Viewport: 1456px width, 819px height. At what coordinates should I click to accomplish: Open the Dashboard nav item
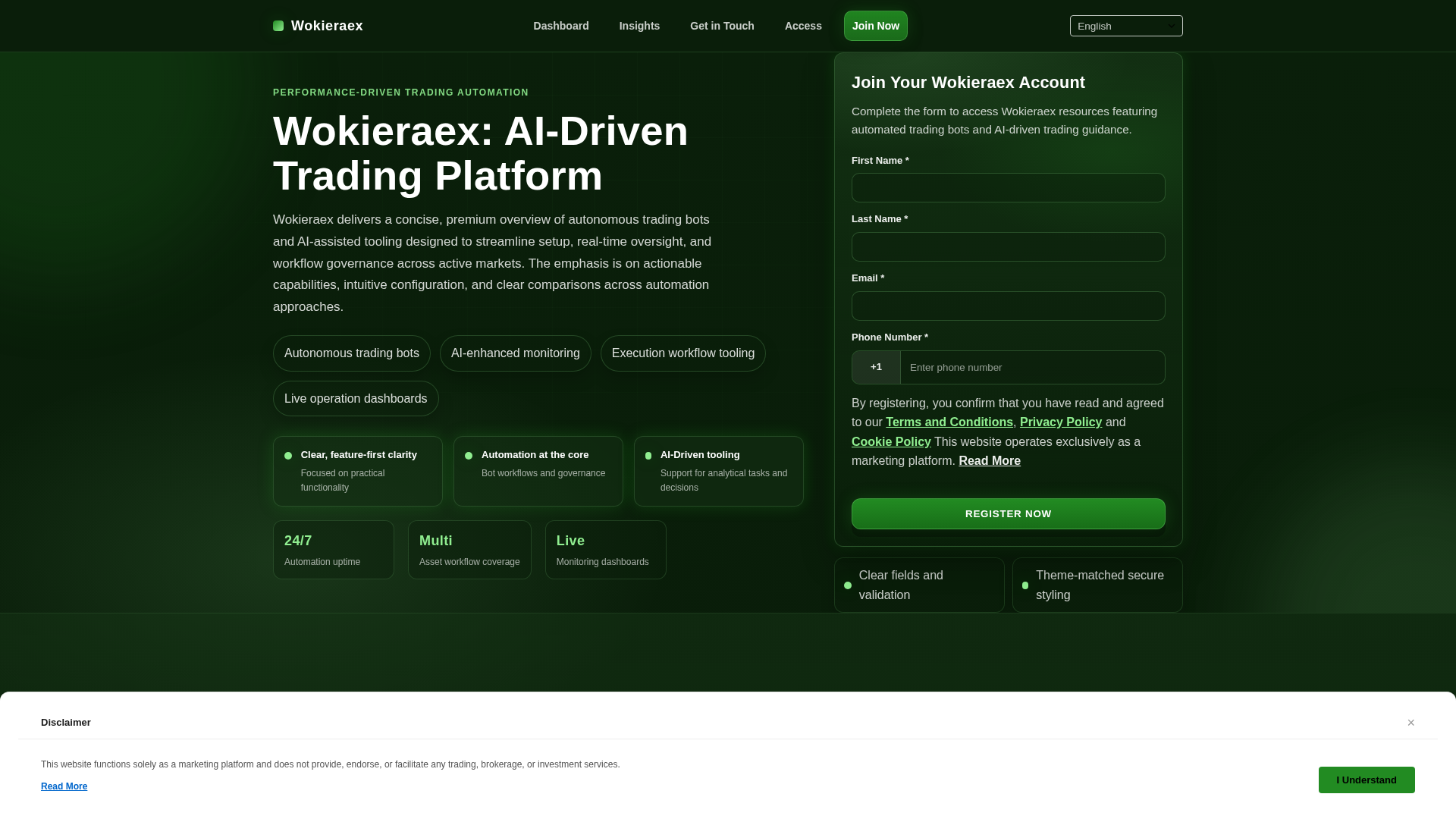561,26
